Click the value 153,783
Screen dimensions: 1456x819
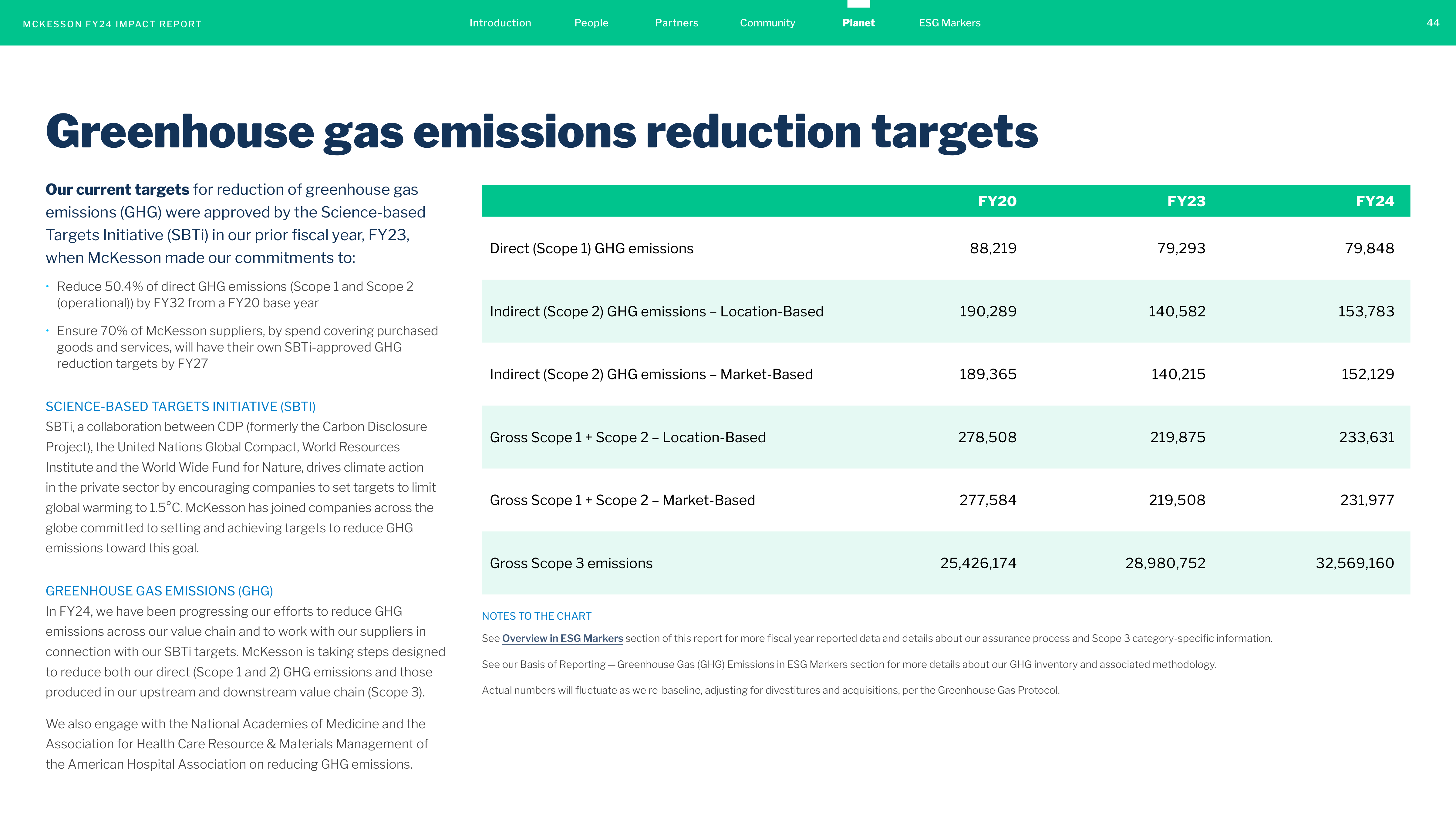pyautogui.click(x=1366, y=312)
